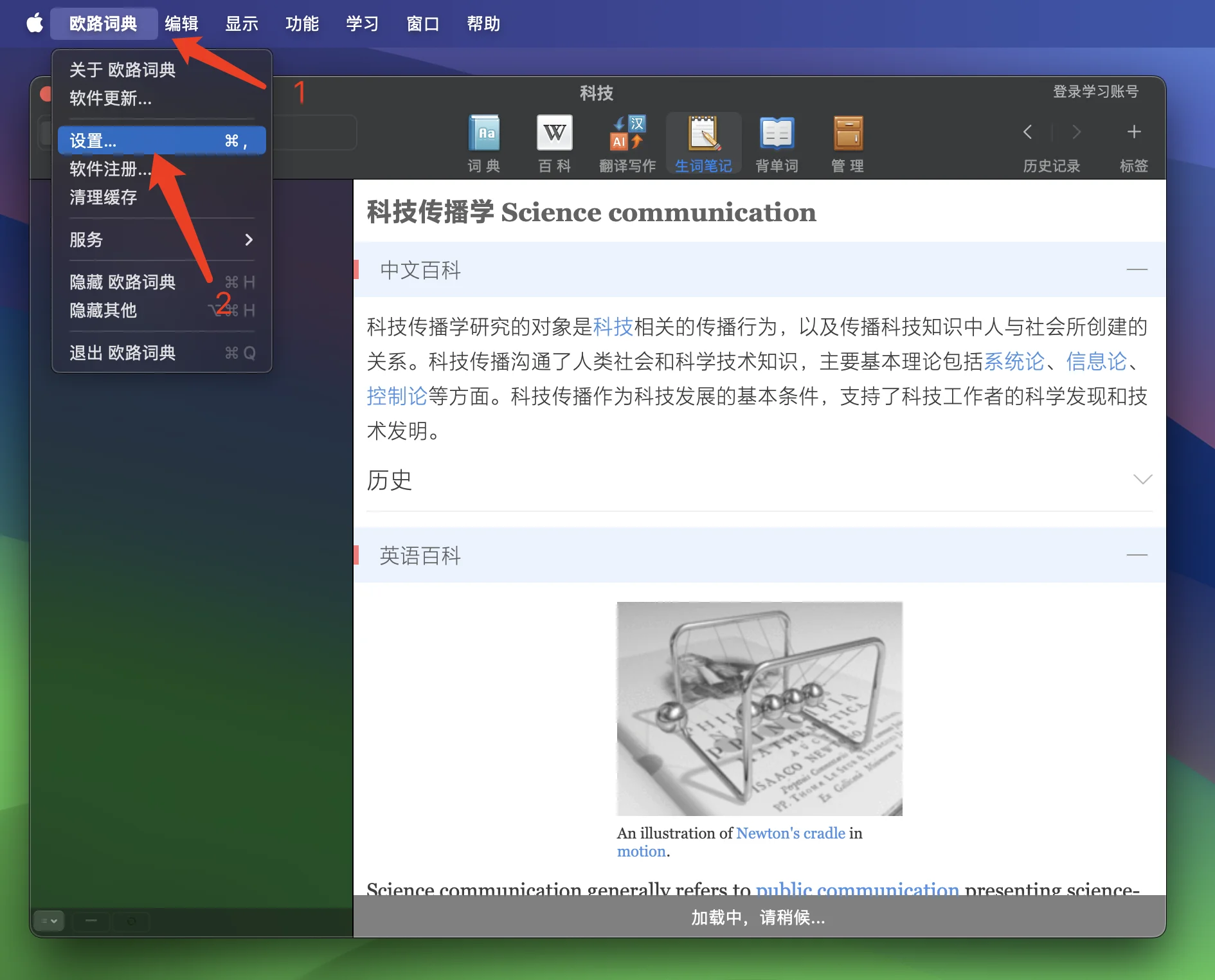The width and height of the screenshot is (1215, 980).
Task: Open the 编辑 menu
Action: tap(181, 24)
